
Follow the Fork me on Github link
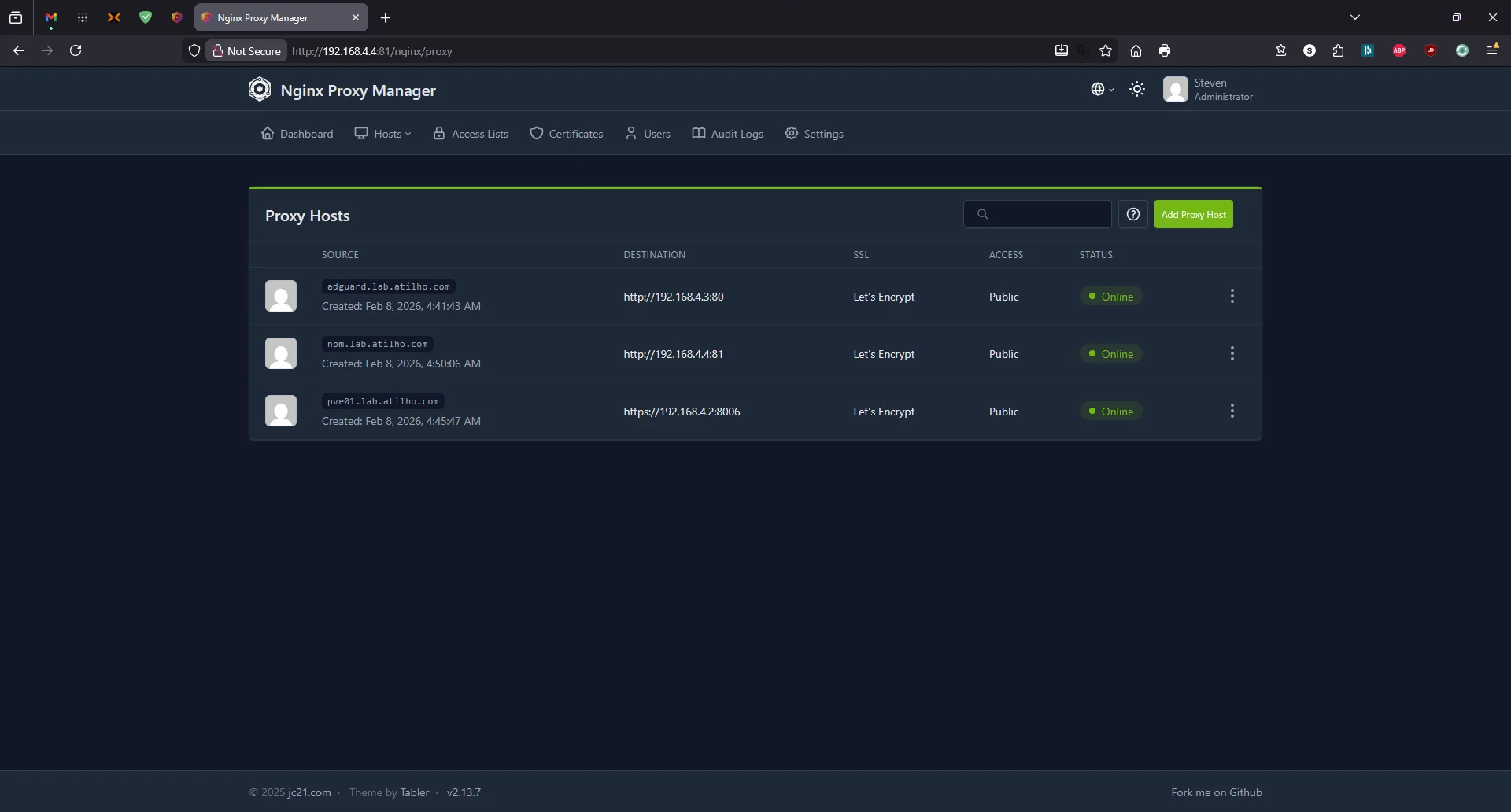click(1216, 792)
